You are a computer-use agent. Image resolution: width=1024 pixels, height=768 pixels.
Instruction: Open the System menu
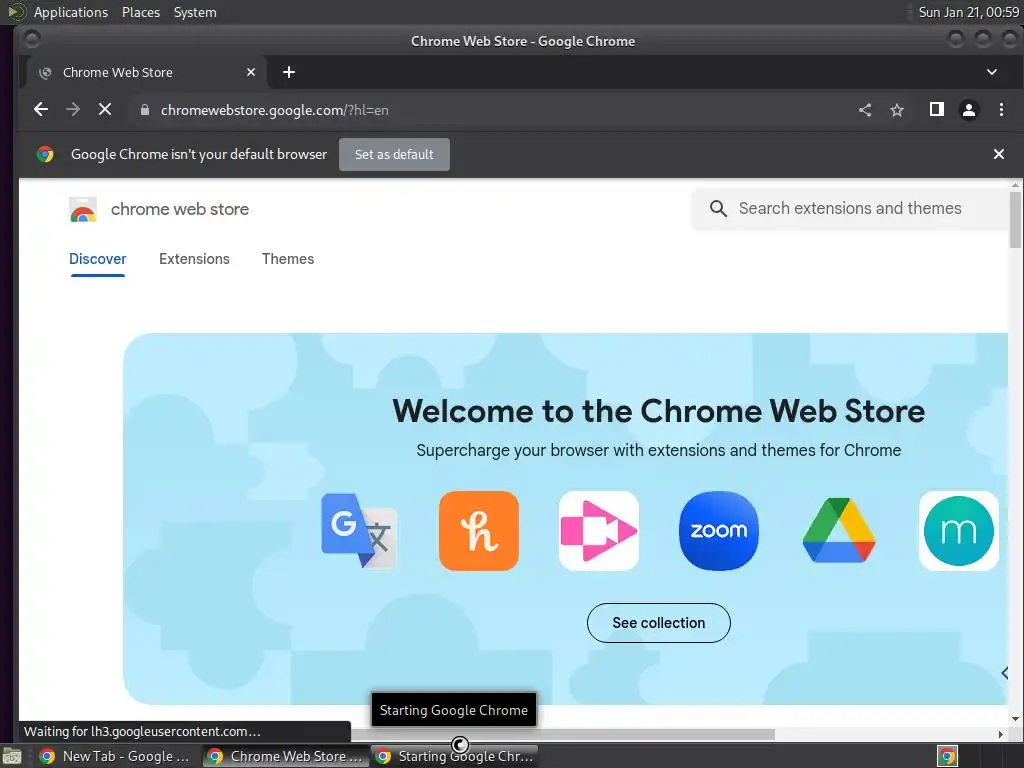195,12
